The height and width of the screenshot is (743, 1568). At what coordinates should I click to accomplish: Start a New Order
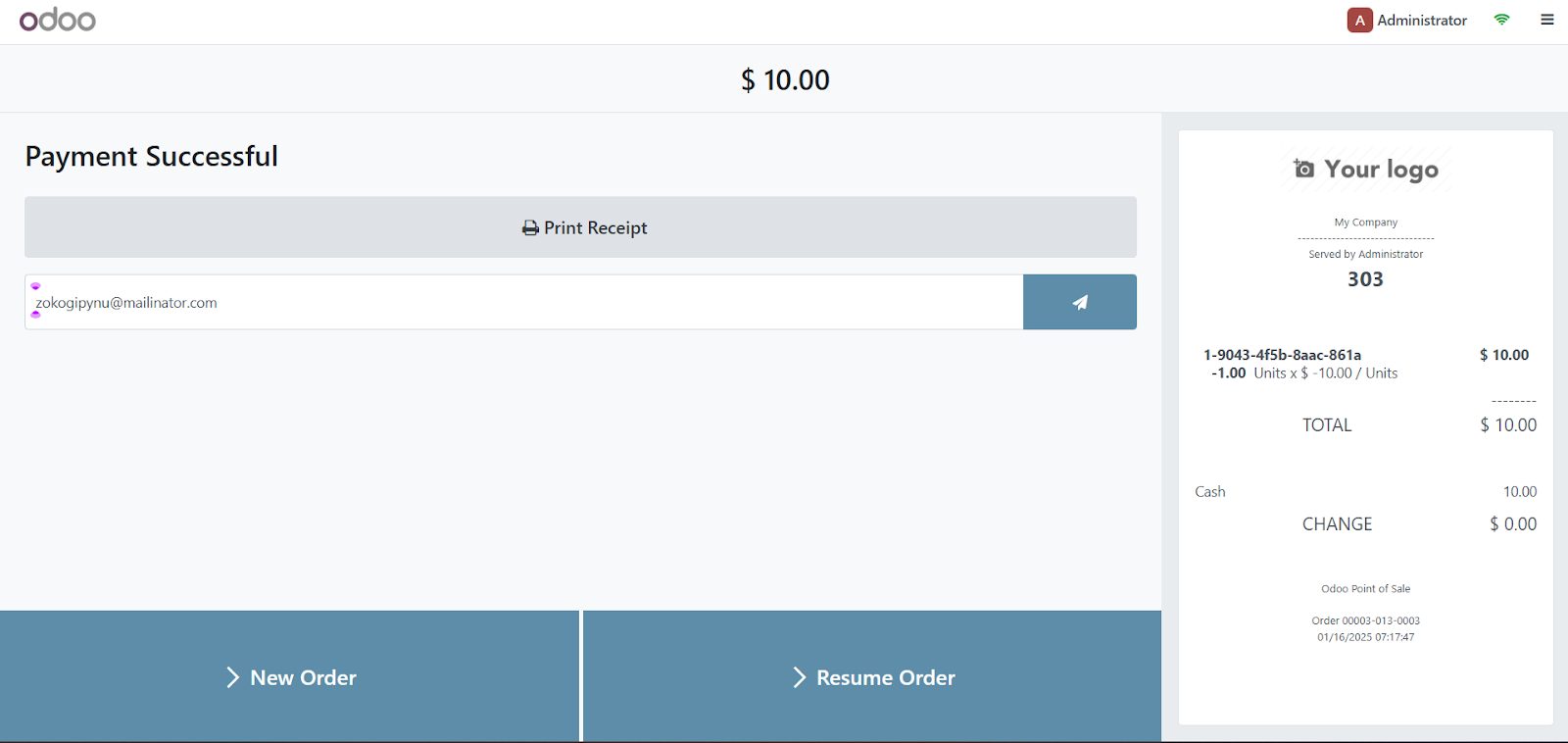point(290,676)
